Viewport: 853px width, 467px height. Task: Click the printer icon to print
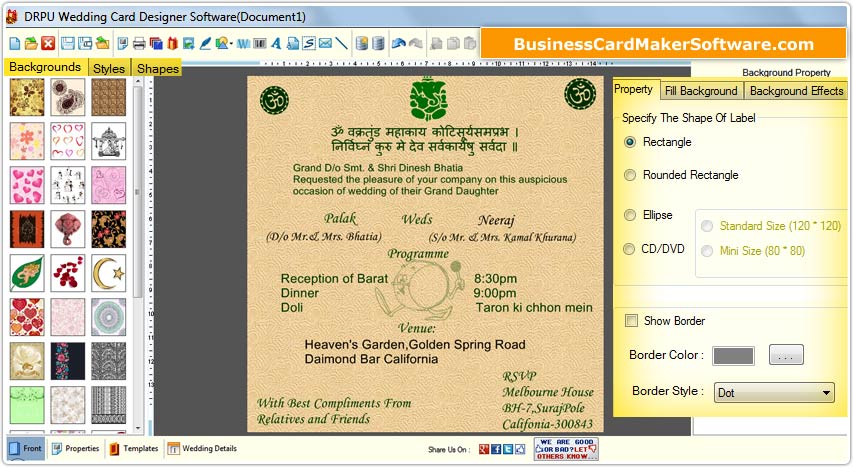139,44
